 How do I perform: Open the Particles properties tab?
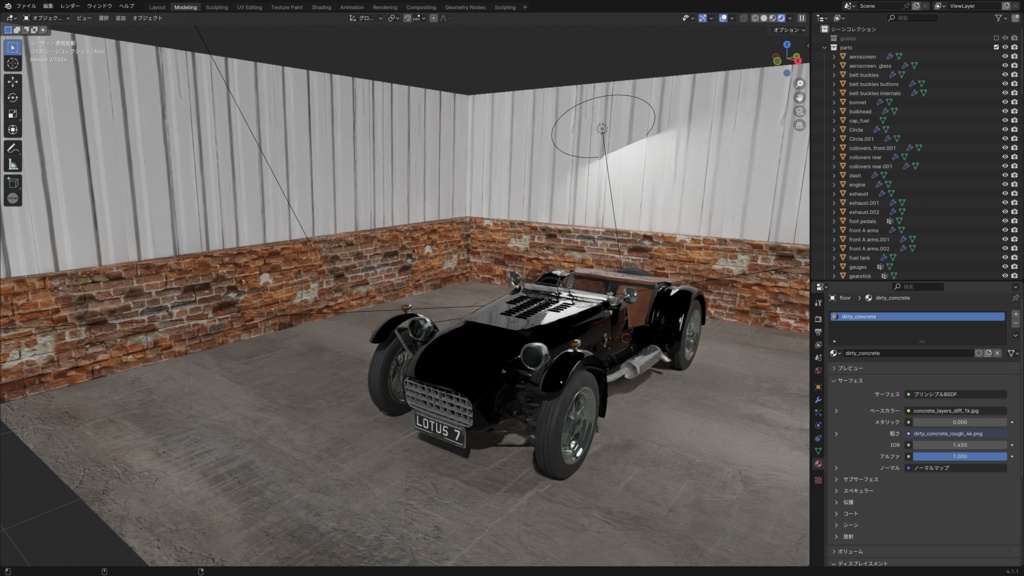tap(818, 413)
